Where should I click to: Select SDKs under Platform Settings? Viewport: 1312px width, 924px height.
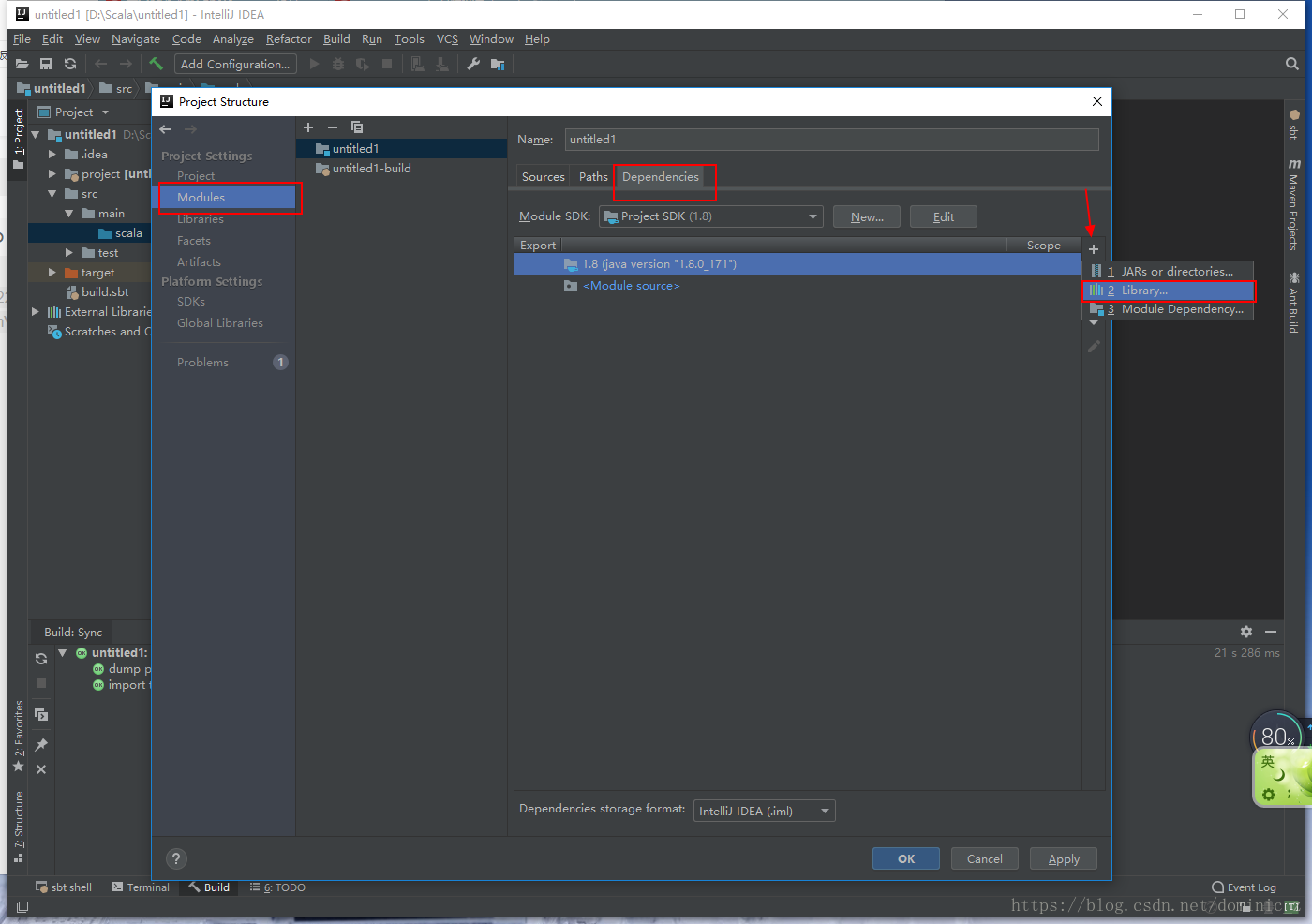point(191,302)
